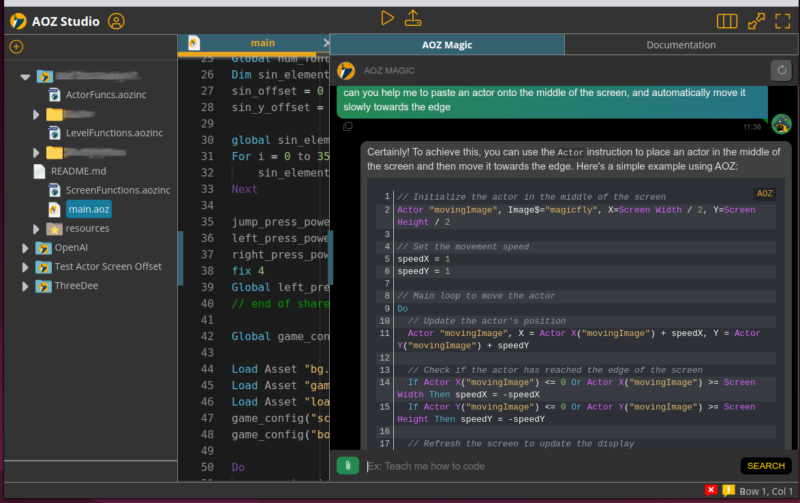Click the resources star folder icon
Screen dimensions: 800x503
click(x=54, y=229)
